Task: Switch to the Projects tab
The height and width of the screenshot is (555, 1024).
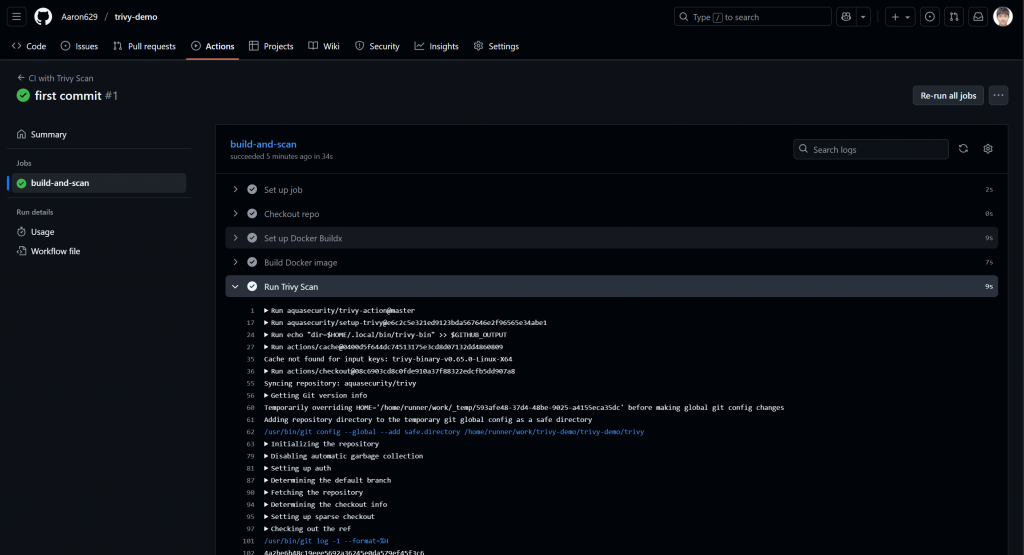Action: (x=271, y=46)
